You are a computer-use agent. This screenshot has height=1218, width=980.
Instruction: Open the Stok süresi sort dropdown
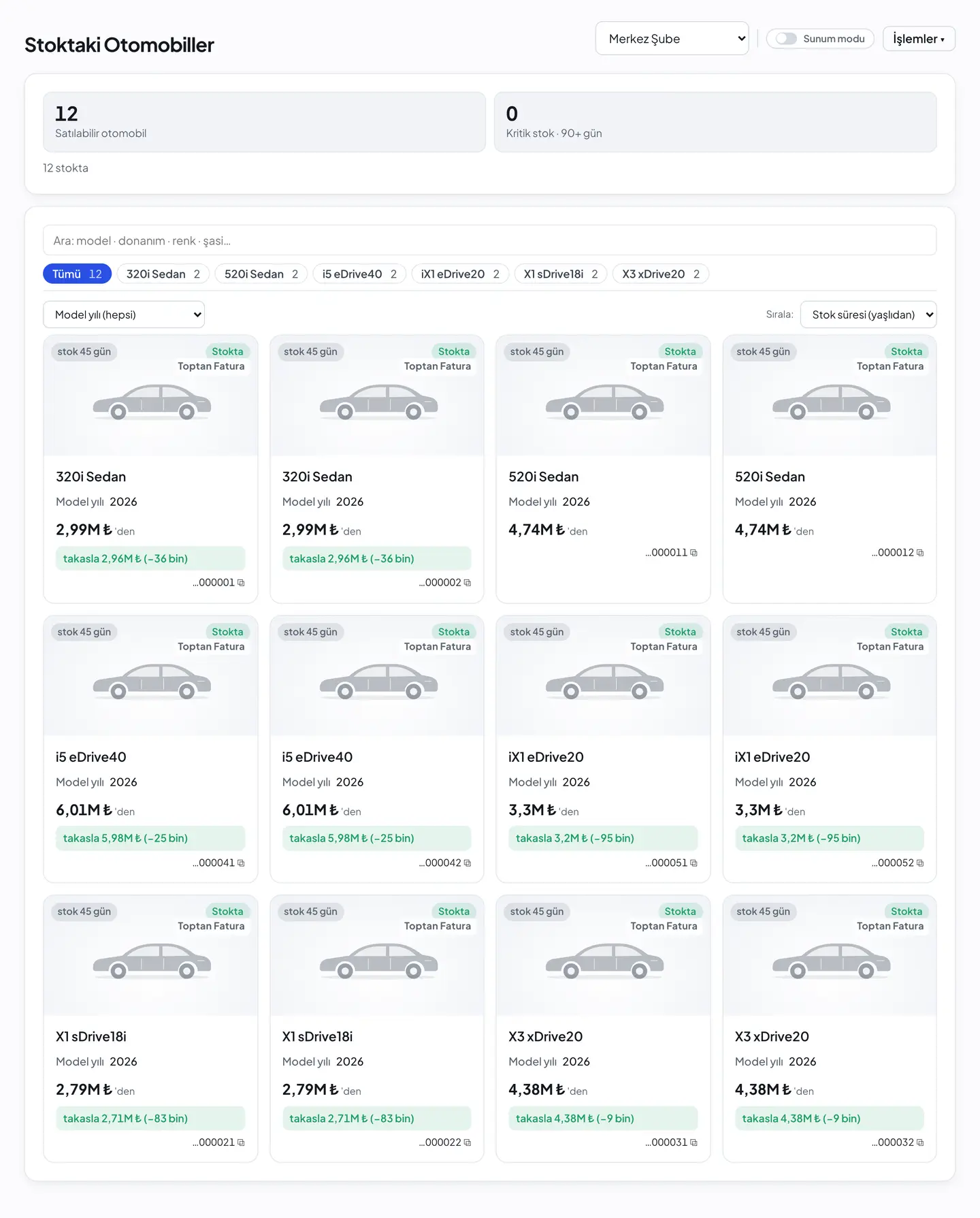pos(868,315)
